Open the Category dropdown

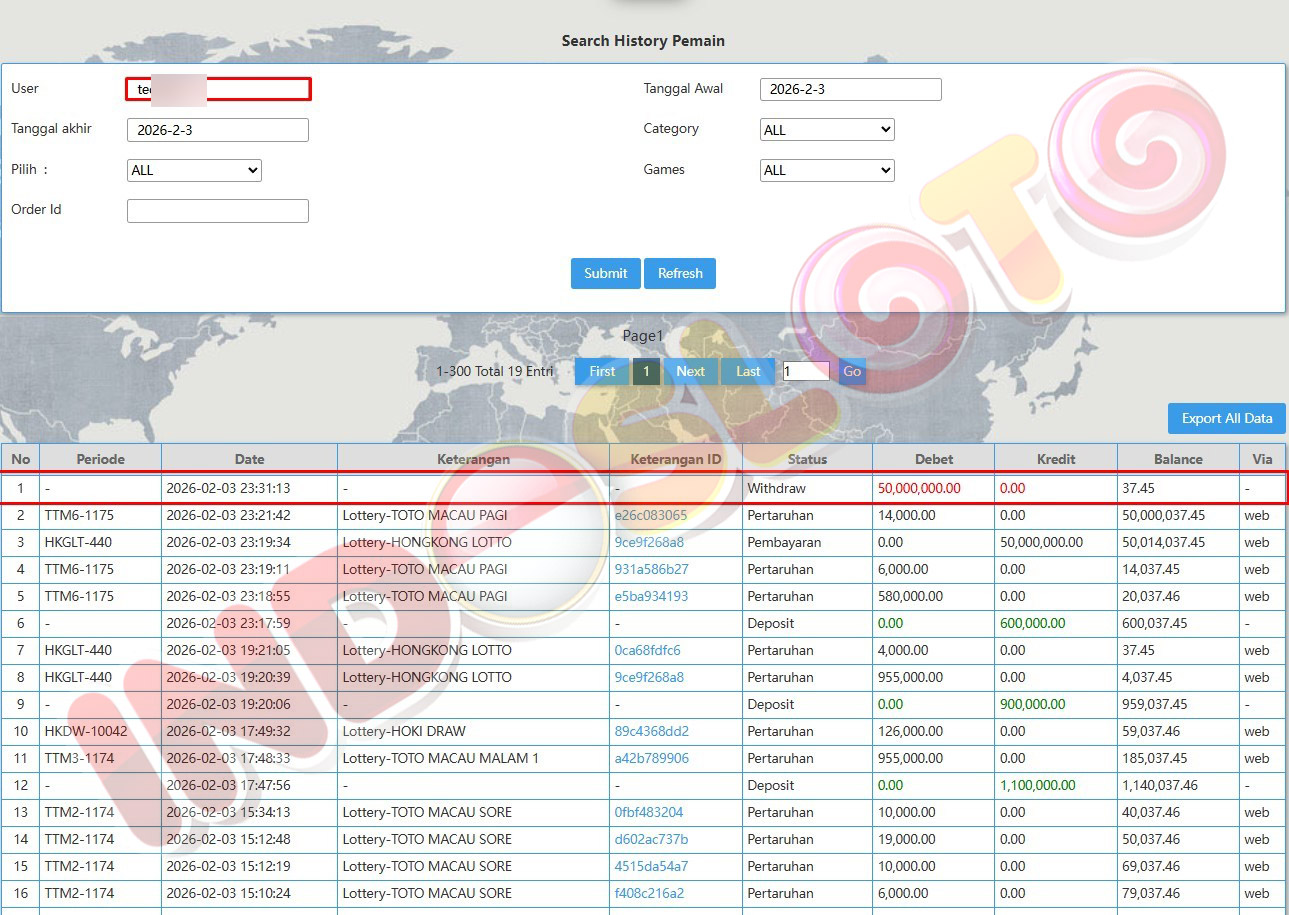click(827, 130)
